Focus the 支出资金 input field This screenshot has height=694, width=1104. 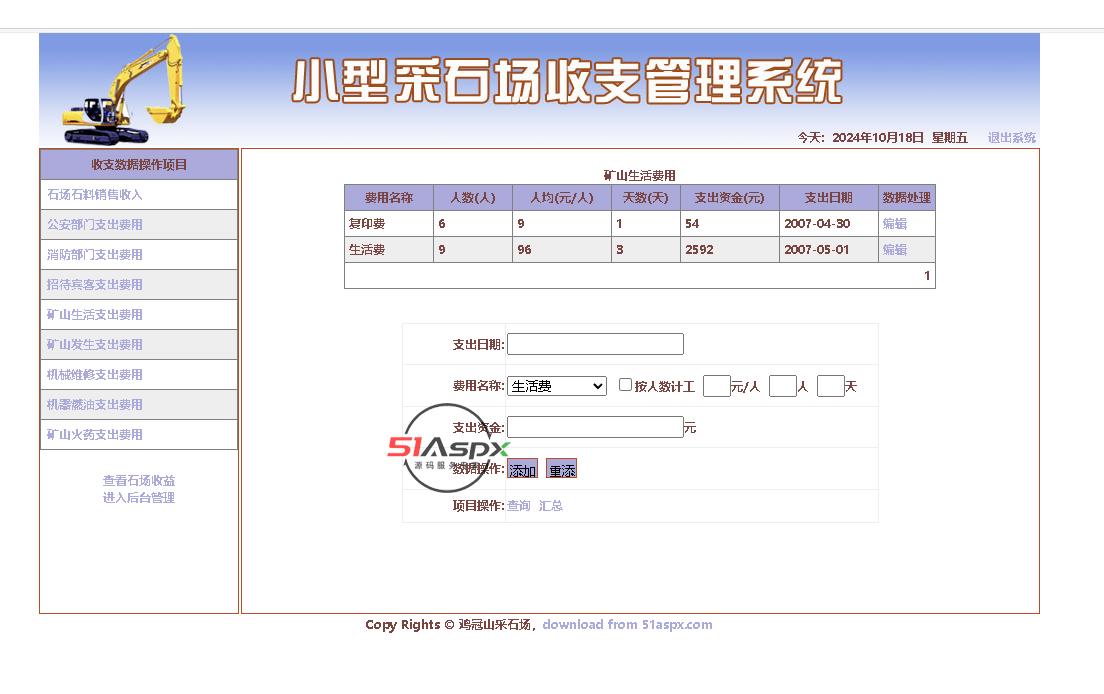[596, 427]
